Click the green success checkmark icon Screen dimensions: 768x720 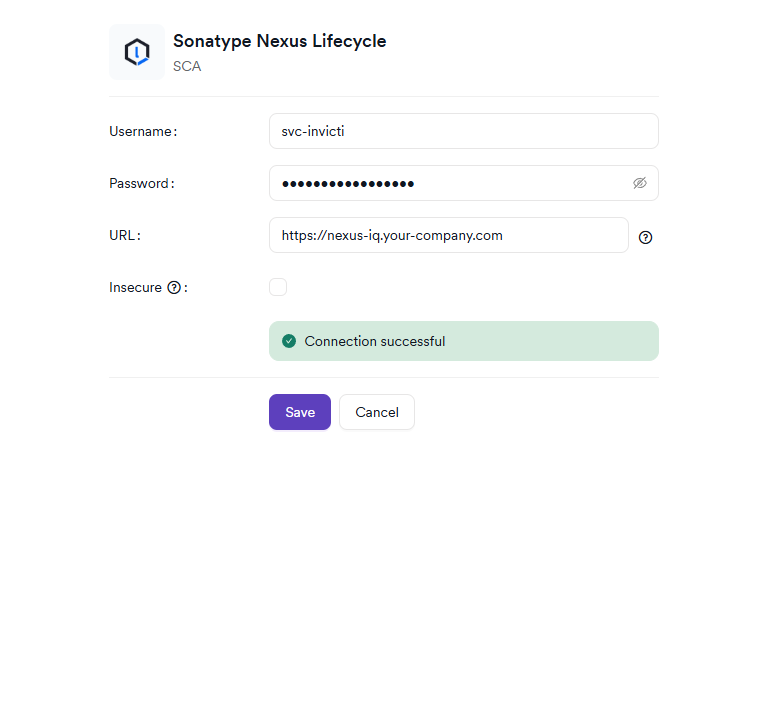(289, 341)
